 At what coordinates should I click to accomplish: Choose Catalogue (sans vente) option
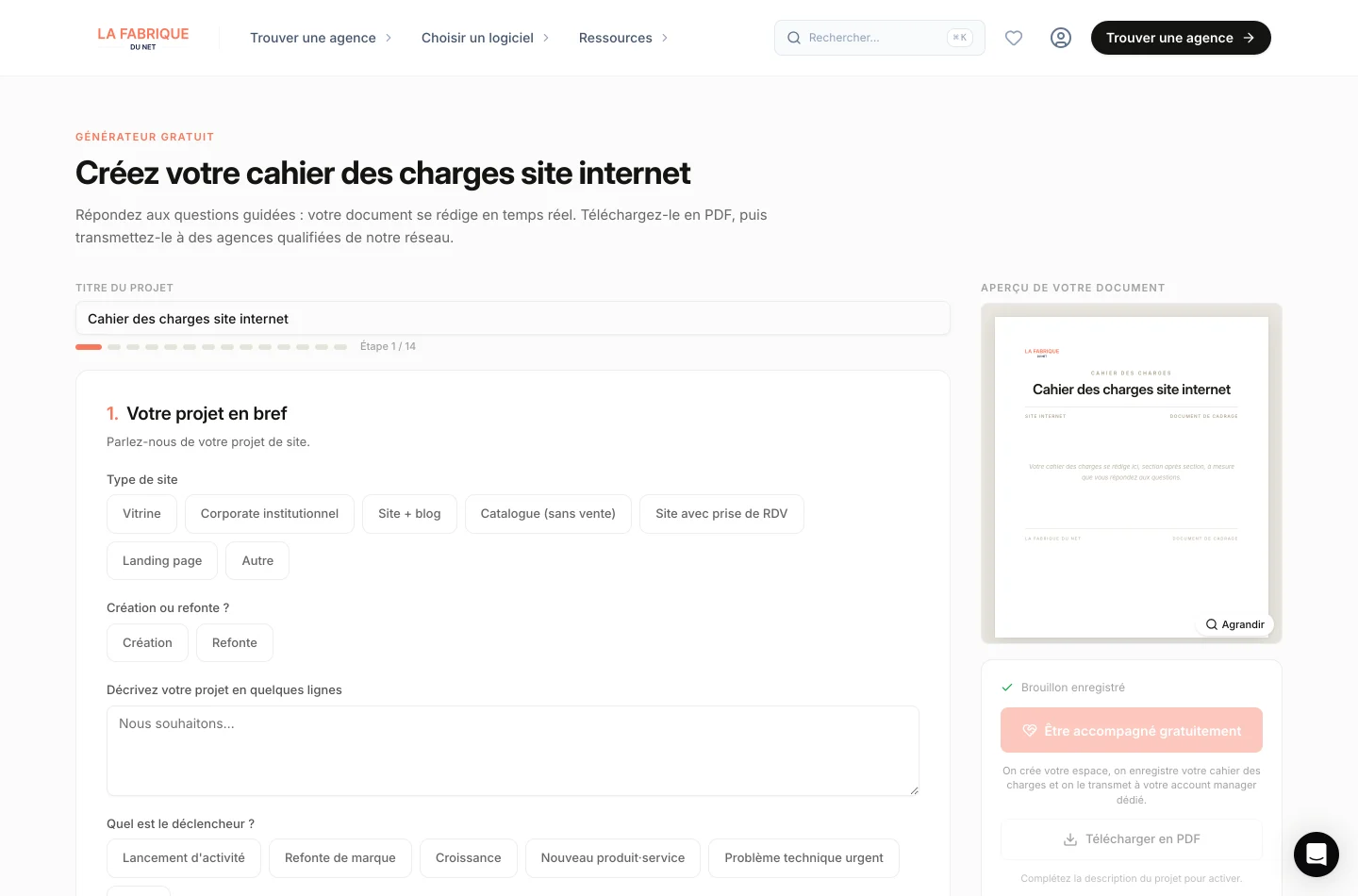tap(548, 514)
